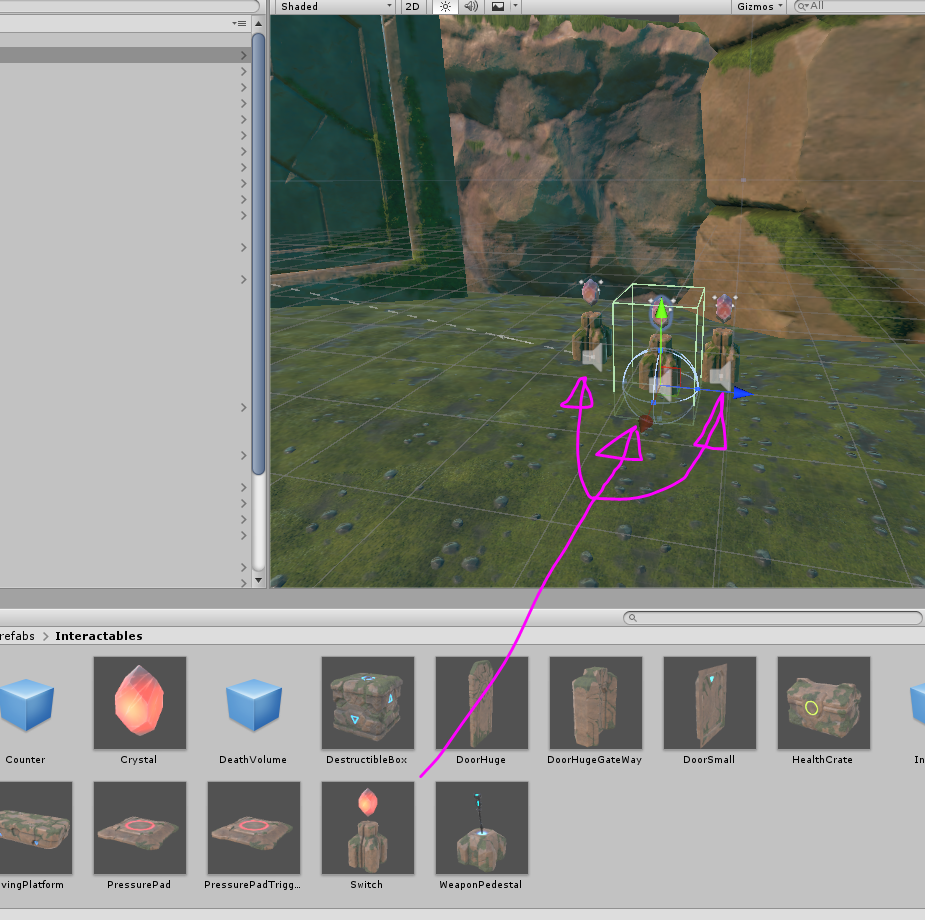Click hierarchy scrollbar up arrow

click(258, 24)
